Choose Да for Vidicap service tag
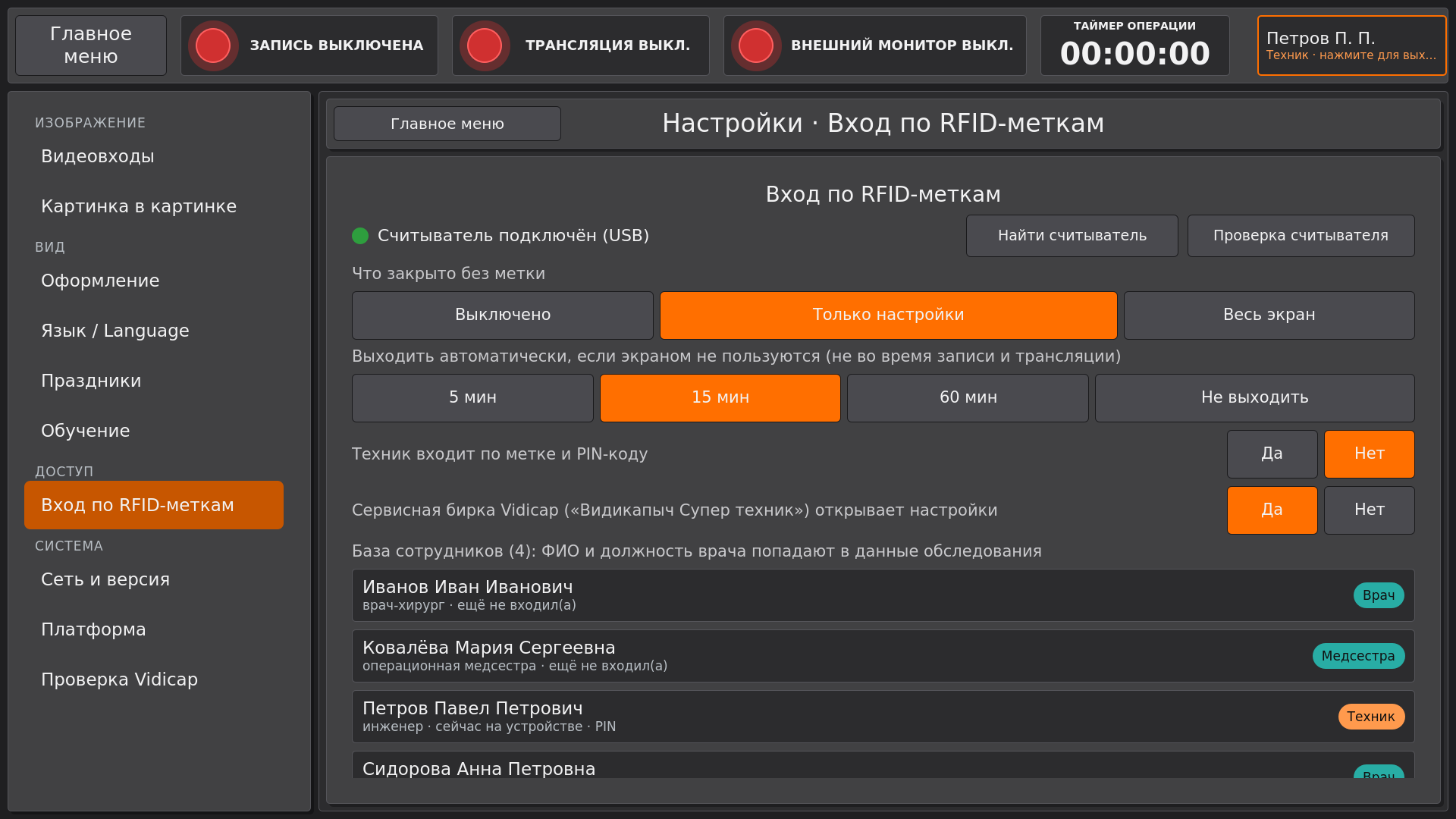Screen dimensions: 1456x819 pos(1272,510)
